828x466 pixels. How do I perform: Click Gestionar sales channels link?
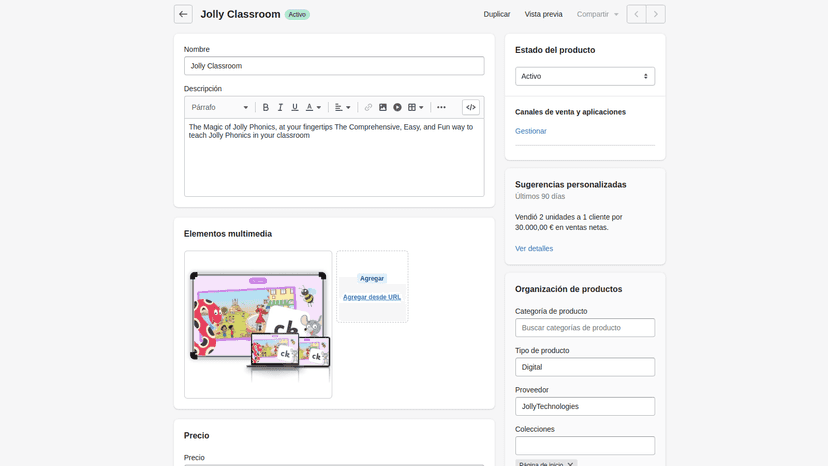point(531,131)
